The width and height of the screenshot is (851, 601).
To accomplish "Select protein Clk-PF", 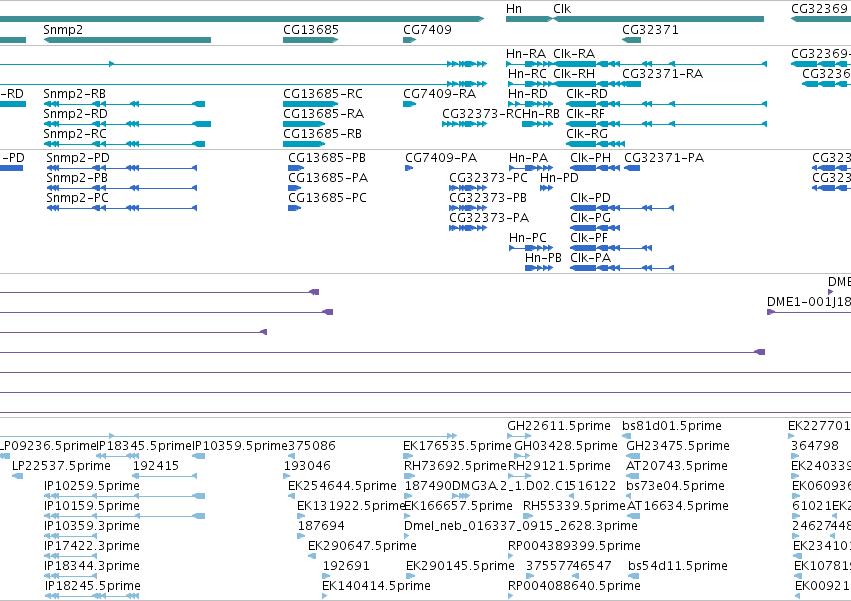I will pos(589,238).
